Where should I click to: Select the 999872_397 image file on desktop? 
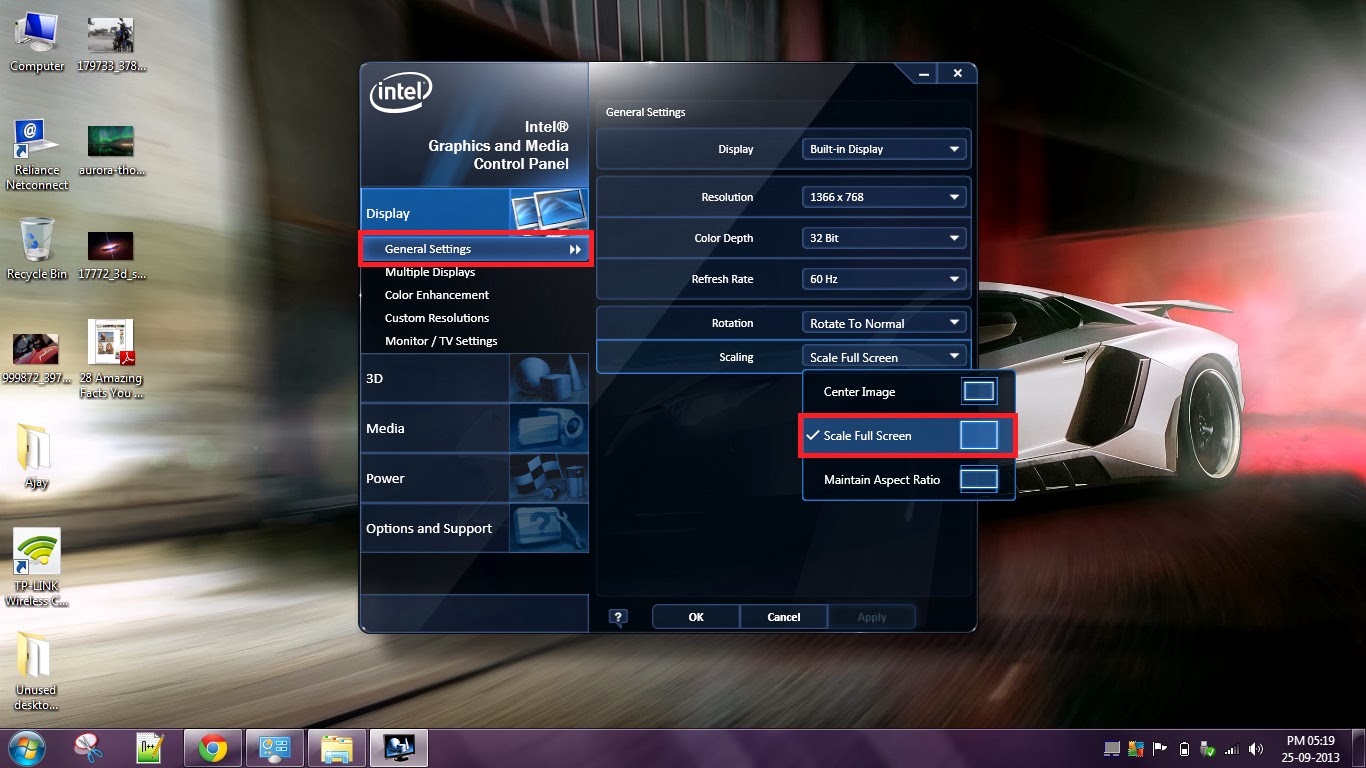[37, 357]
